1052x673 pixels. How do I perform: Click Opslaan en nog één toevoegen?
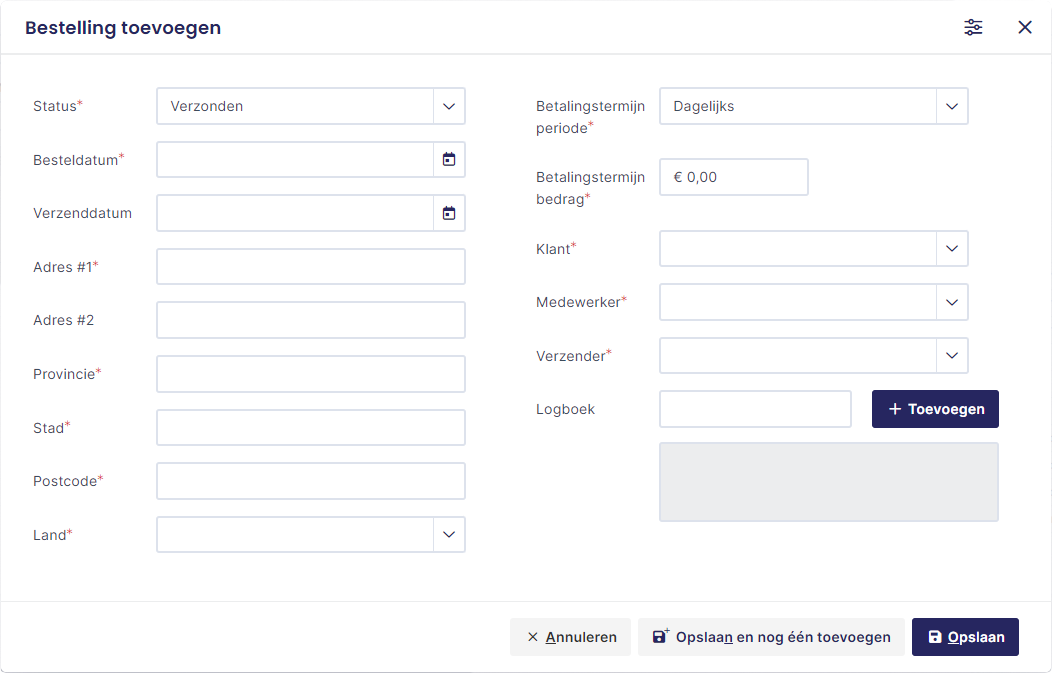click(771, 637)
